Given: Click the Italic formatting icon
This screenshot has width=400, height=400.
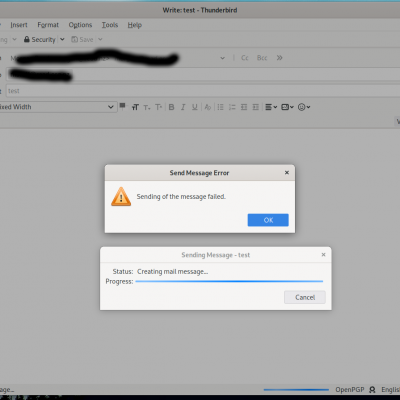Looking at the screenshot, I should 183,107.
